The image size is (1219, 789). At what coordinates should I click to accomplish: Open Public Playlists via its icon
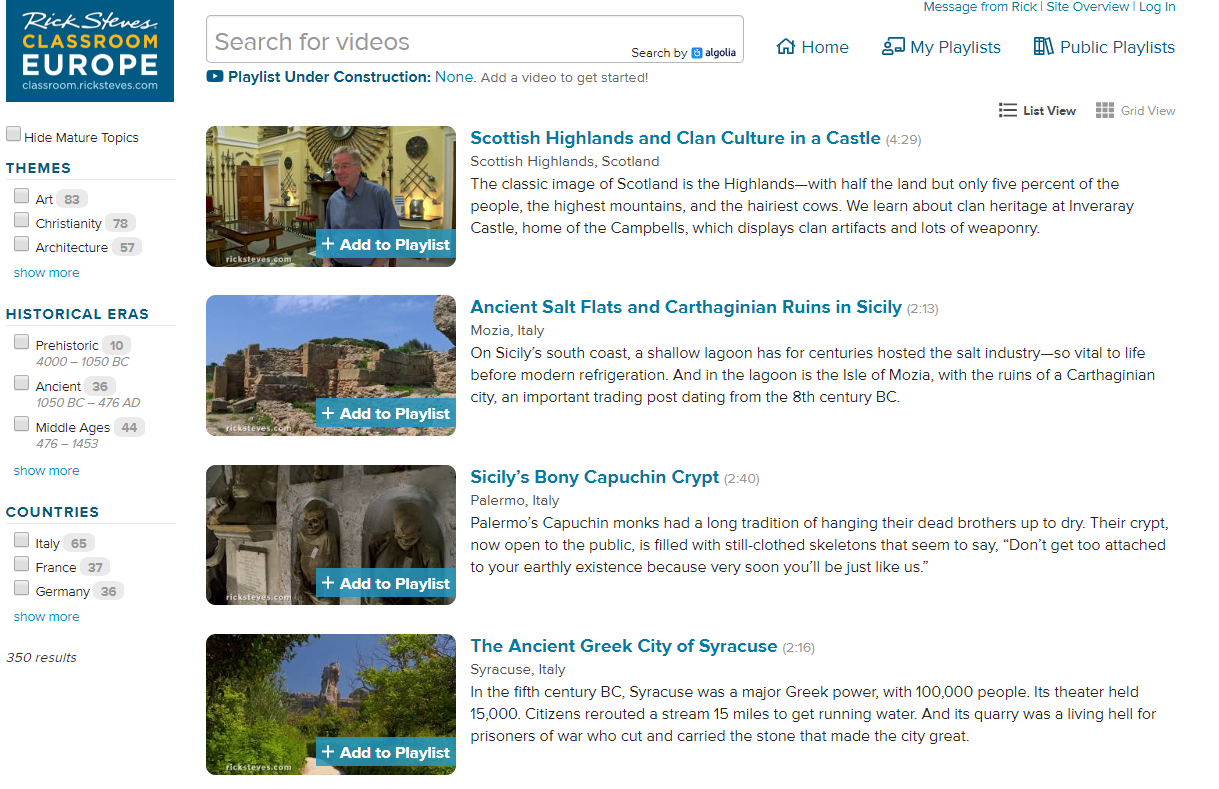[x=1042, y=46]
